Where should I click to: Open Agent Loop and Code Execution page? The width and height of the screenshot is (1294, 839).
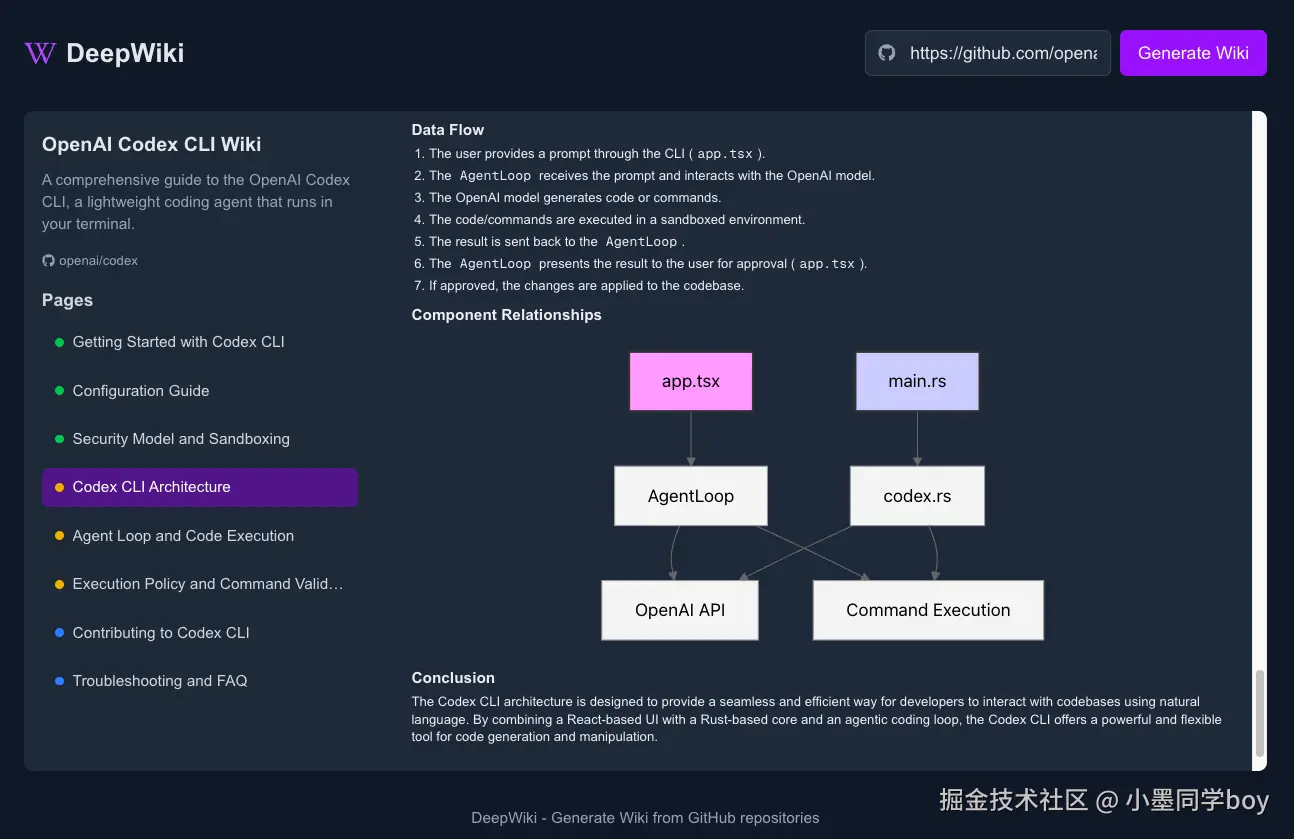tap(200, 536)
